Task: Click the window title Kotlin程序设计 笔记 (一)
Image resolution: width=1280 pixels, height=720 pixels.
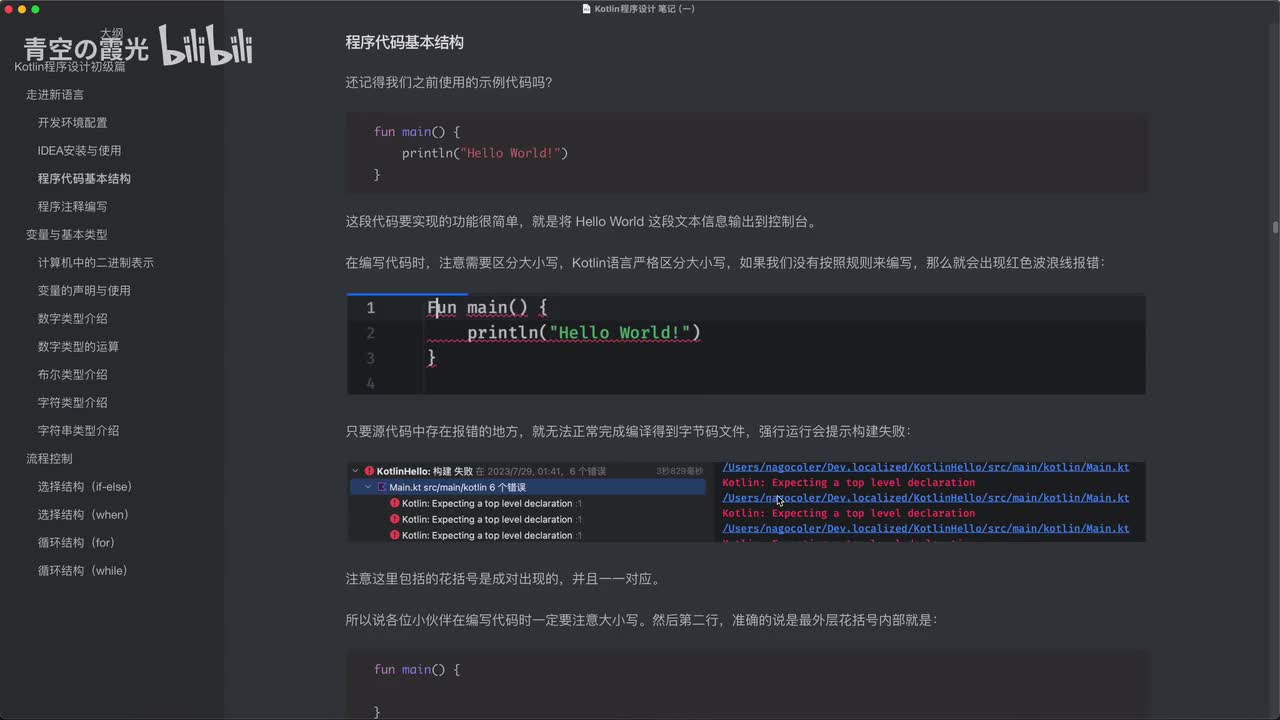Action: [644, 9]
